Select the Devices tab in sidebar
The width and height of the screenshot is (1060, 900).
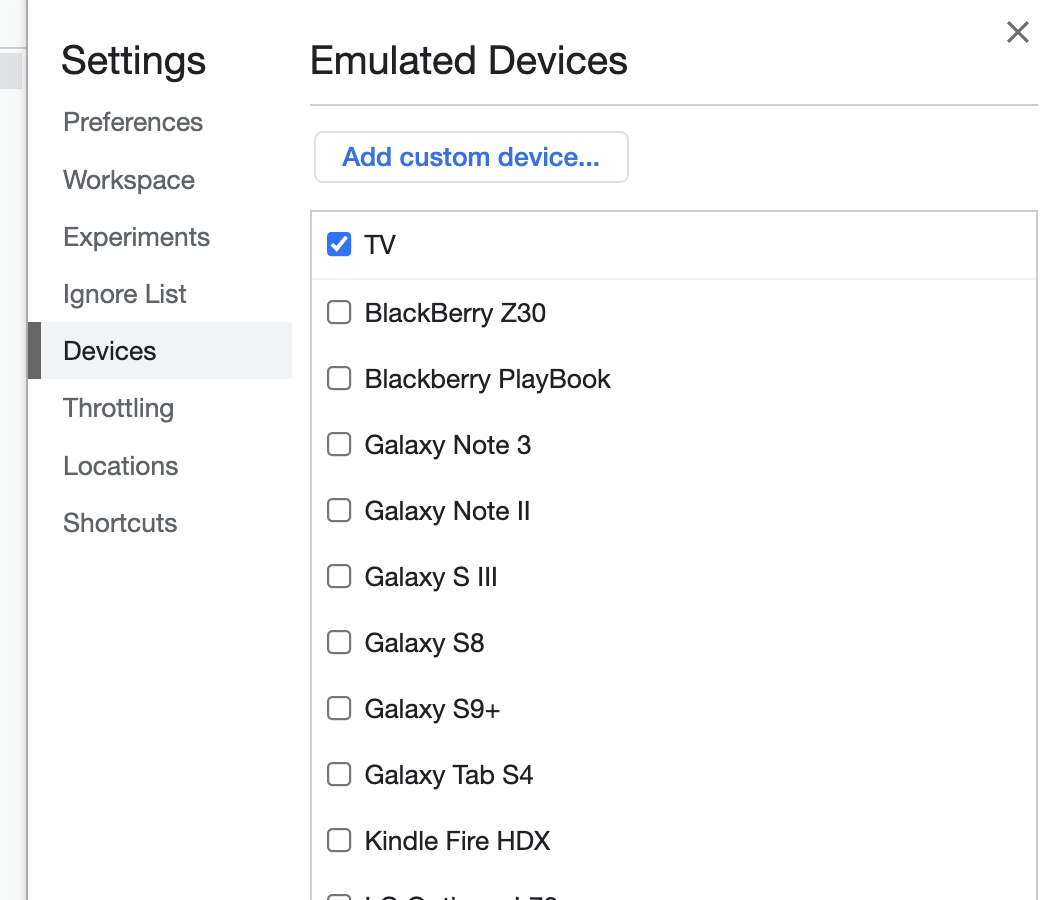tap(110, 351)
